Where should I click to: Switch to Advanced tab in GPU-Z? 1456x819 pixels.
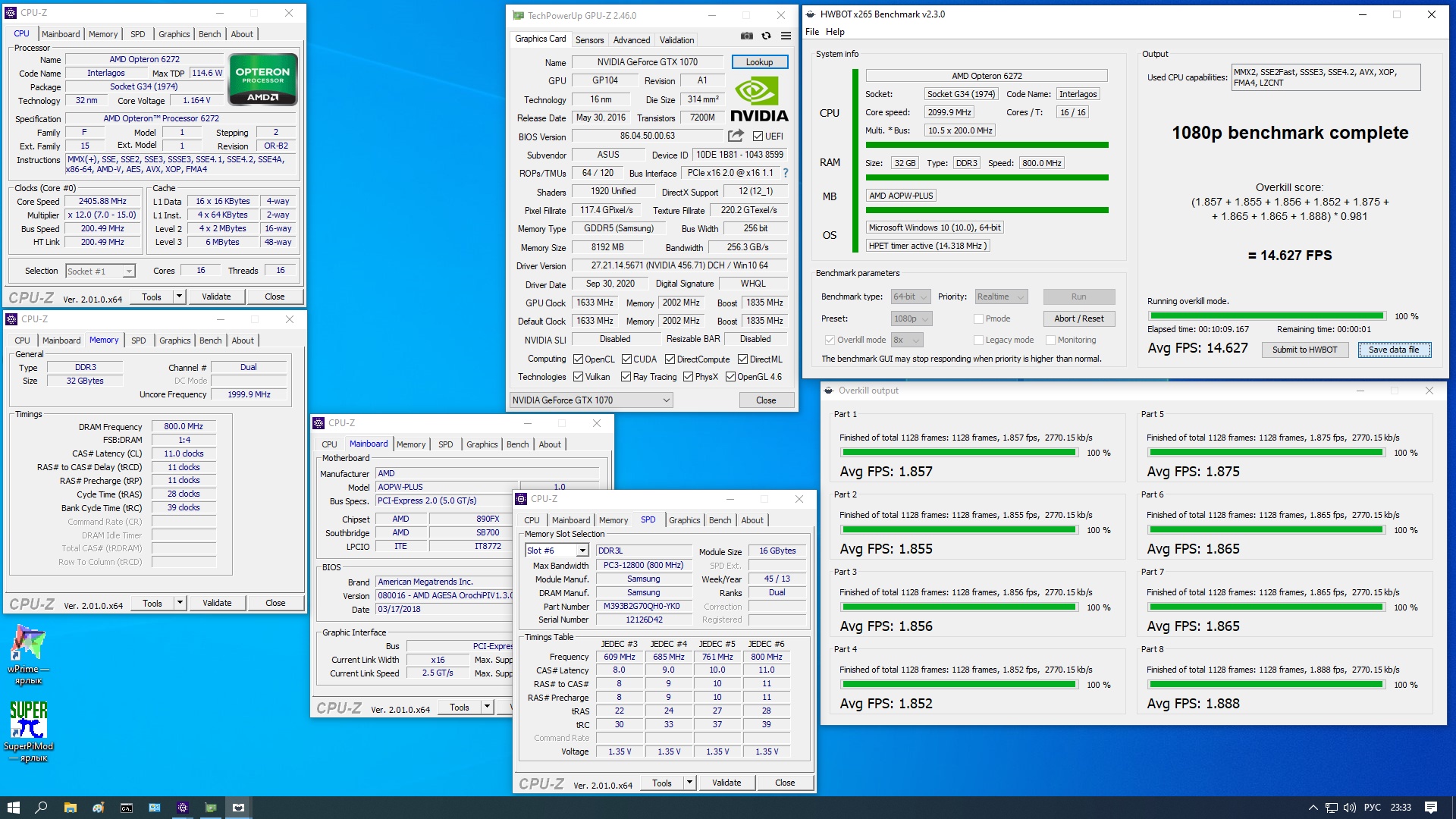(x=632, y=40)
